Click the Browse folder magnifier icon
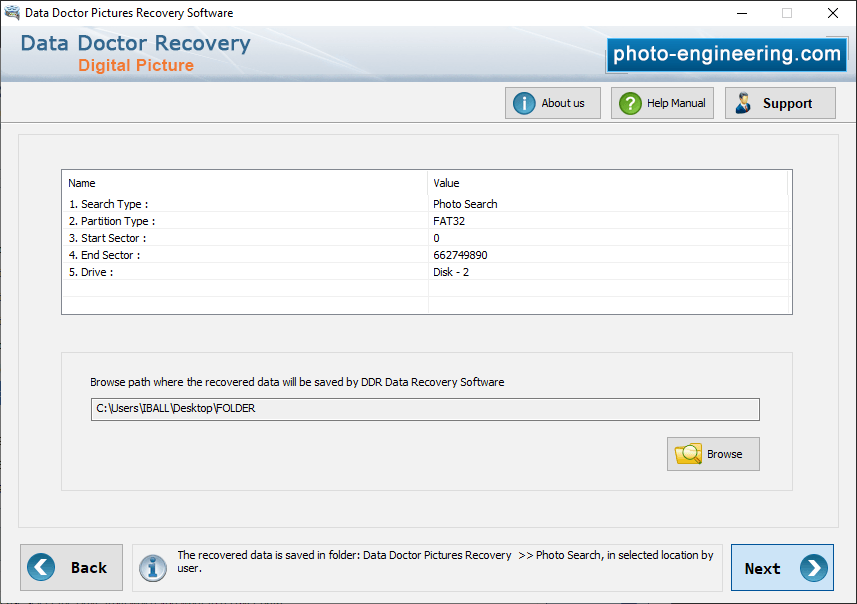The width and height of the screenshot is (857, 604). (x=688, y=454)
